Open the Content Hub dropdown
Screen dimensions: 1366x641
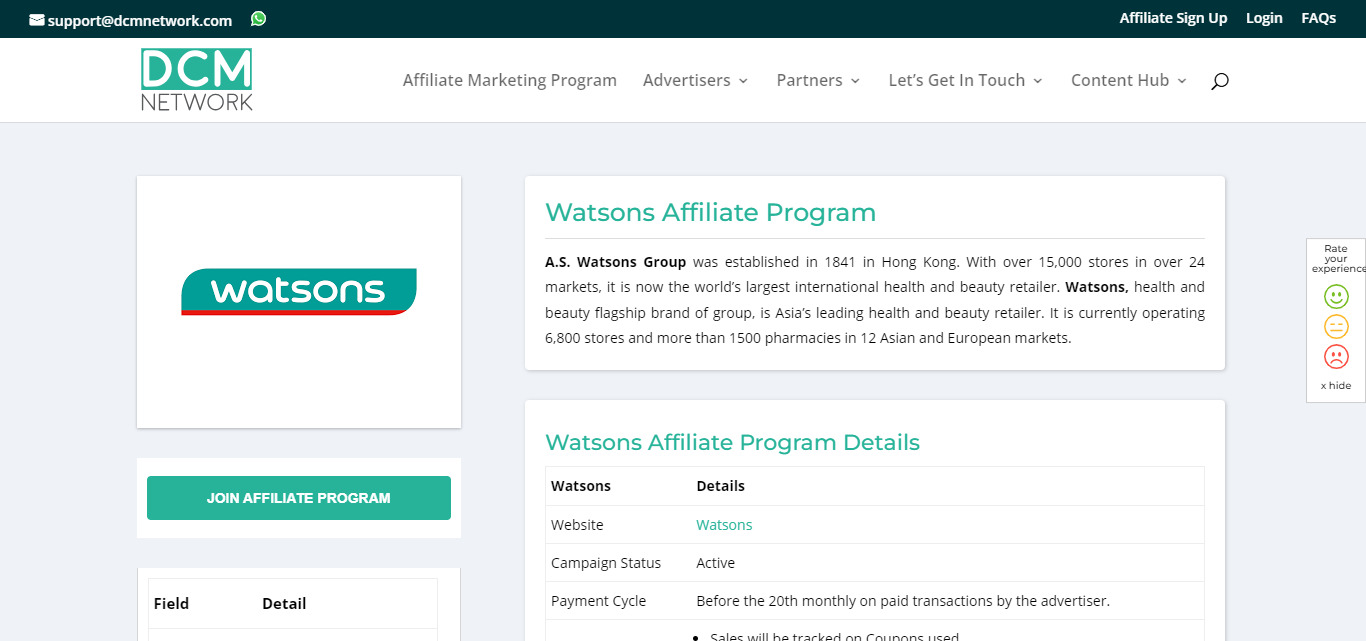[x=1121, y=80]
